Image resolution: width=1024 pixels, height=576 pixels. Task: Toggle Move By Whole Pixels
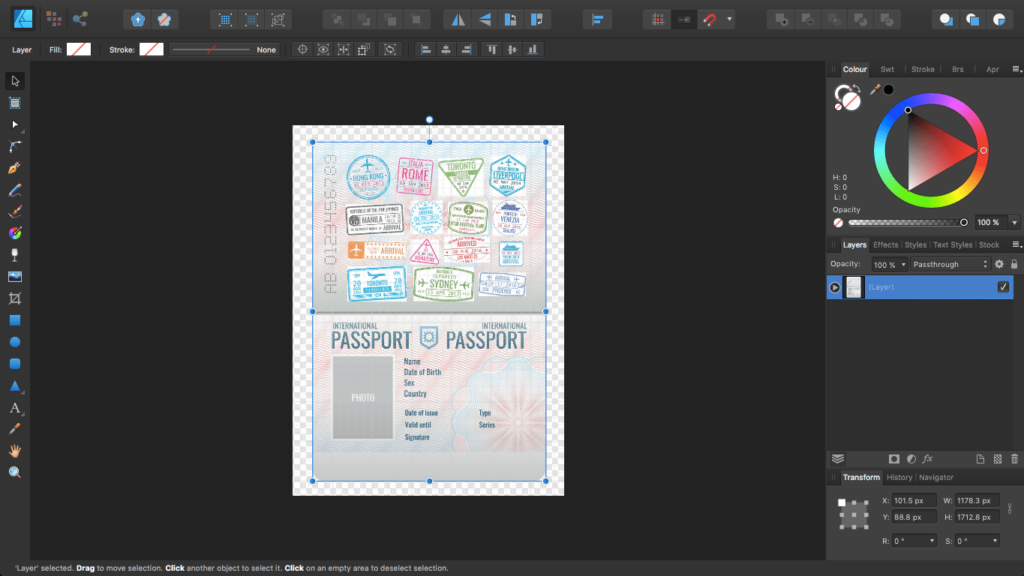[x=684, y=20]
